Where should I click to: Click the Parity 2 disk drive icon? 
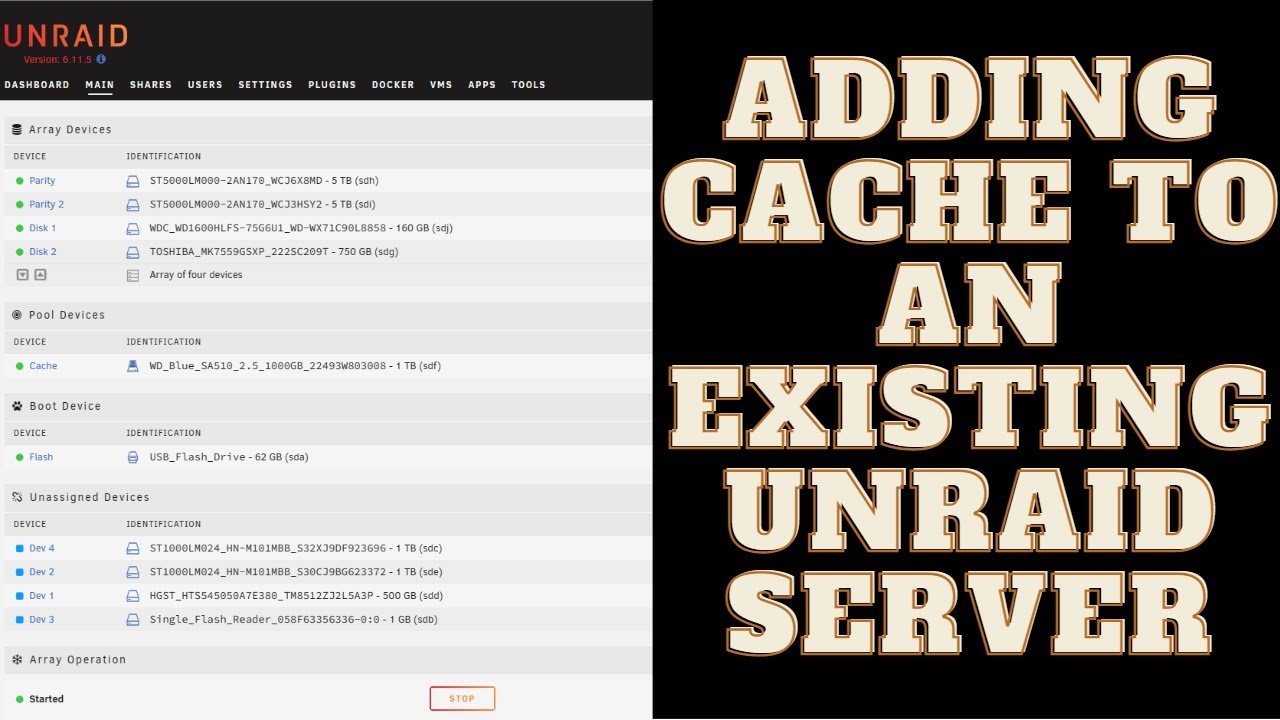133,205
